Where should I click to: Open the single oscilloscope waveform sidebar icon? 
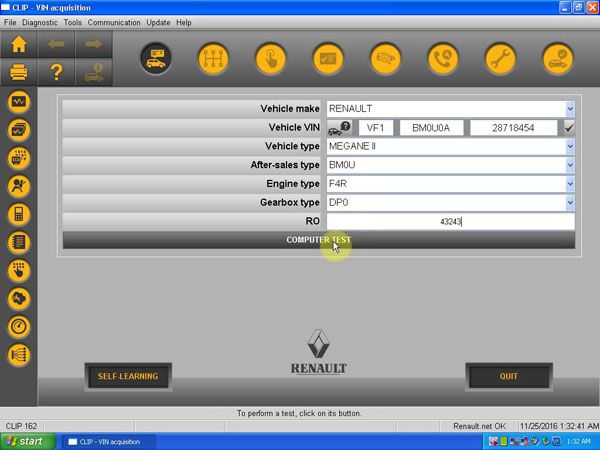click(x=19, y=102)
